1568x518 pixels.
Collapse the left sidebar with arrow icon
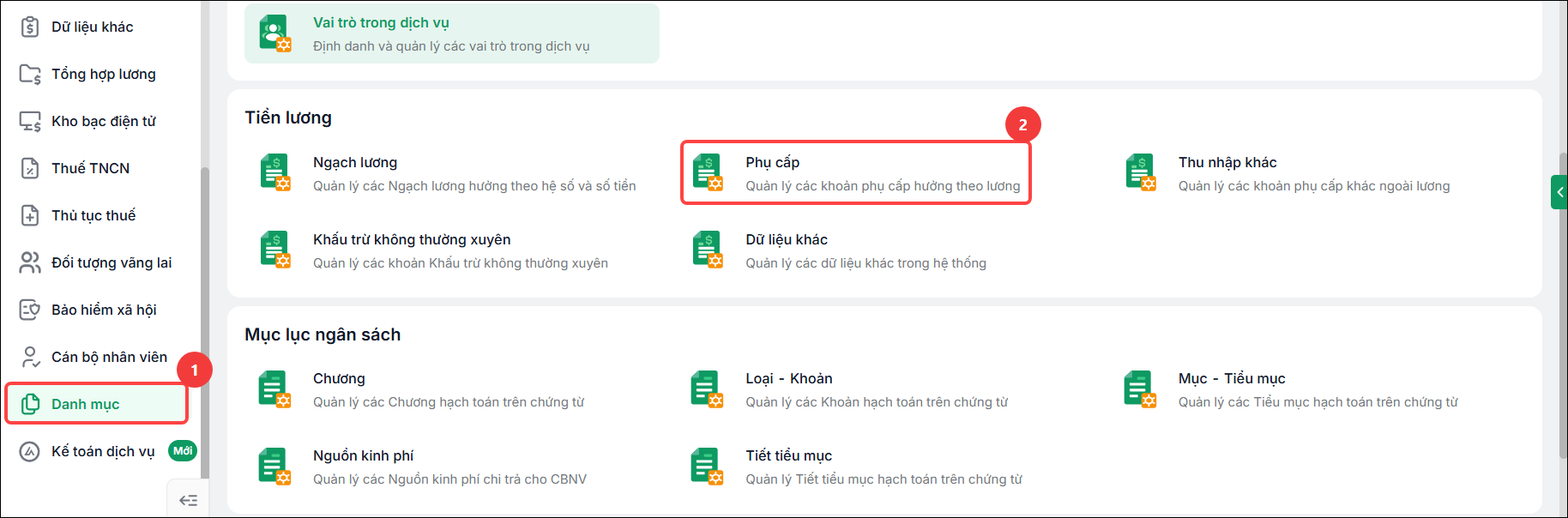tap(188, 500)
